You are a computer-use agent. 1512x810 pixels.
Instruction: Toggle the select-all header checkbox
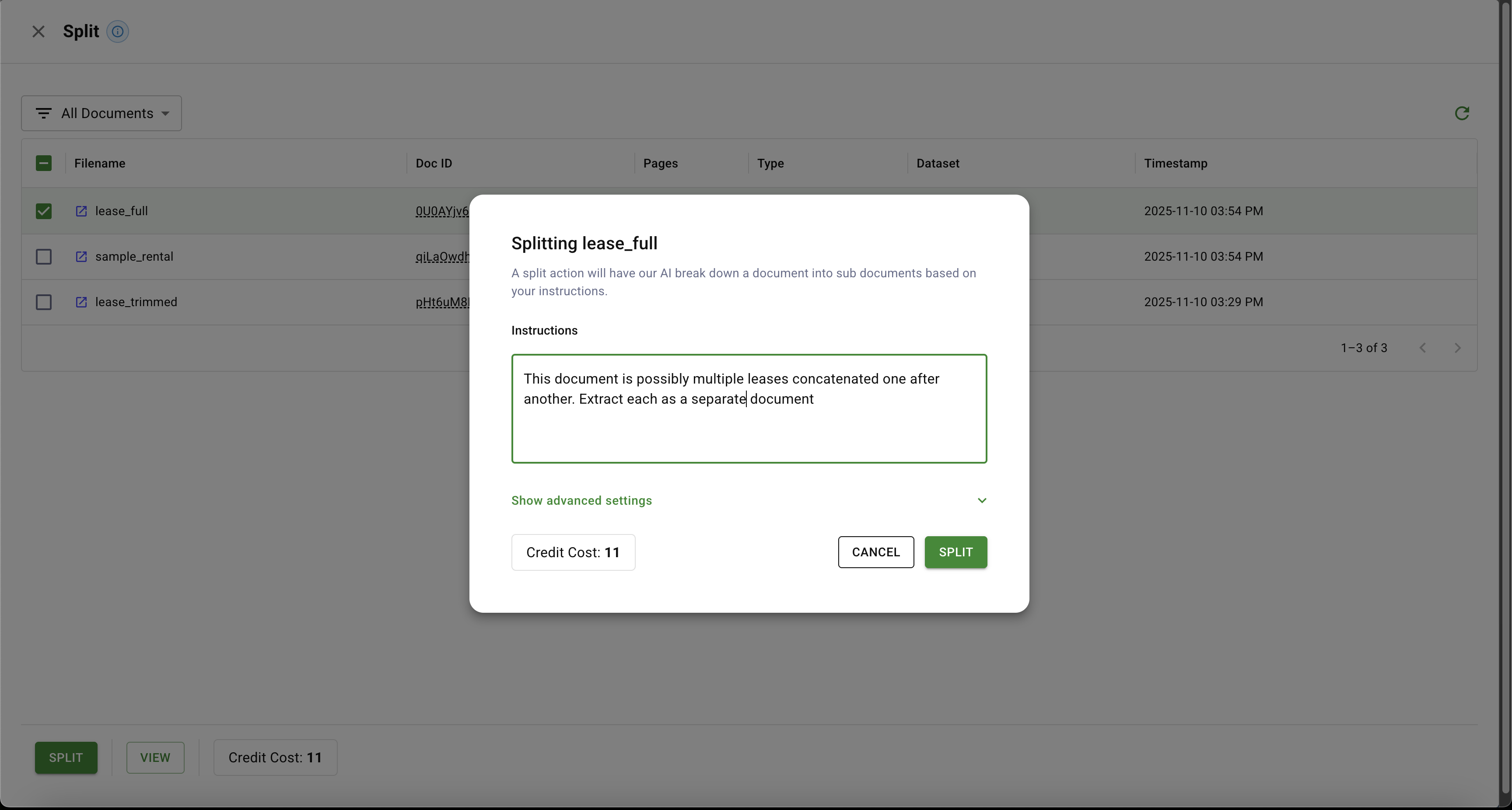coord(43,163)
